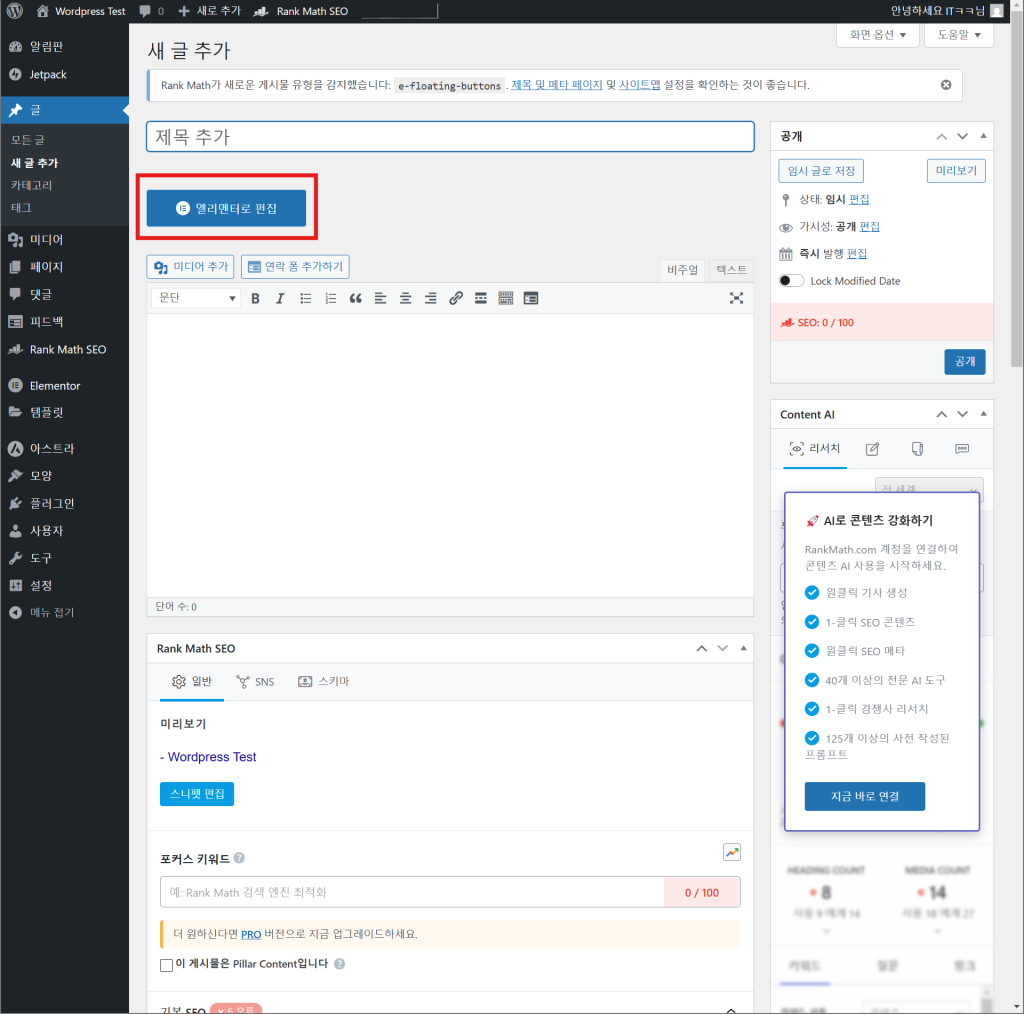Apply blockquote formatting
Image resolution: width=1024 pixels, height=1014 pixels.
click(355, 298)
